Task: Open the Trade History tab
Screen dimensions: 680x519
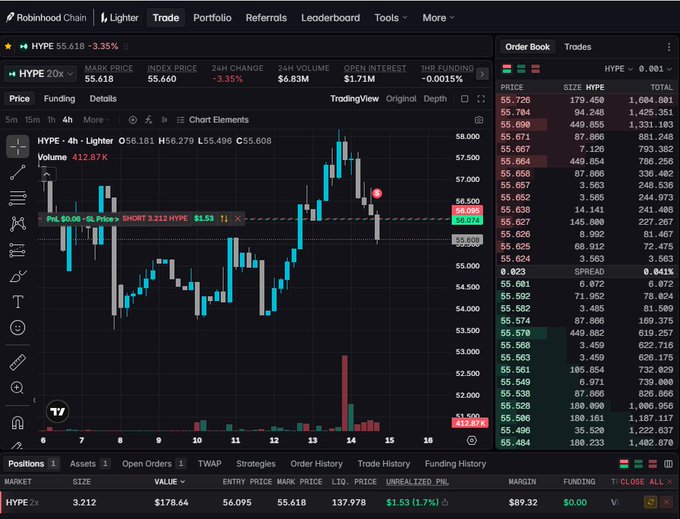Action: [384, 464]
